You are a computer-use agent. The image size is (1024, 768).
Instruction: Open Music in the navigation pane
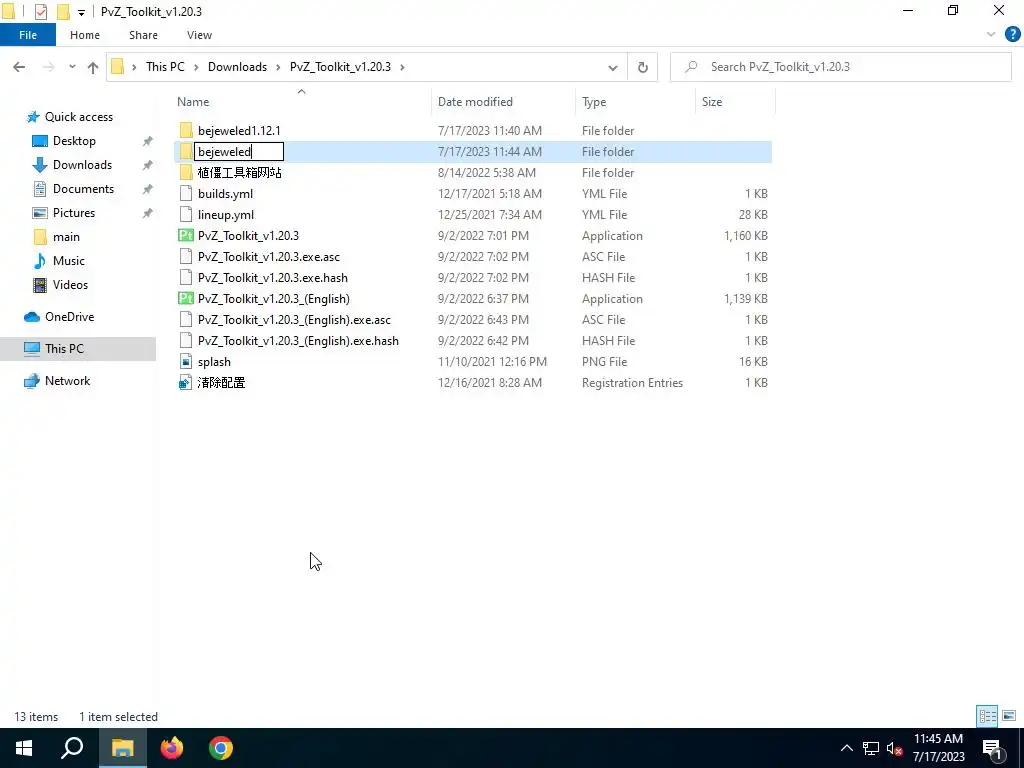point(69,261)
